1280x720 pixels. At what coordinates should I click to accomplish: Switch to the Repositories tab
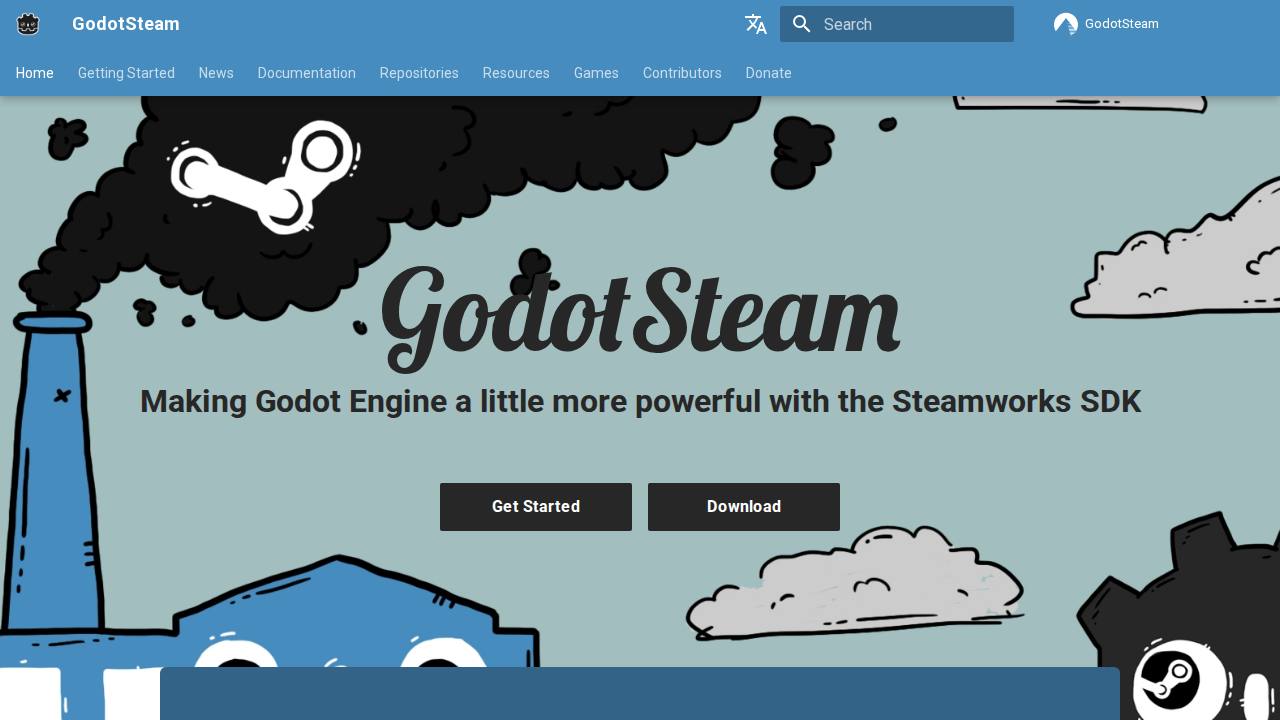[419, 73]
